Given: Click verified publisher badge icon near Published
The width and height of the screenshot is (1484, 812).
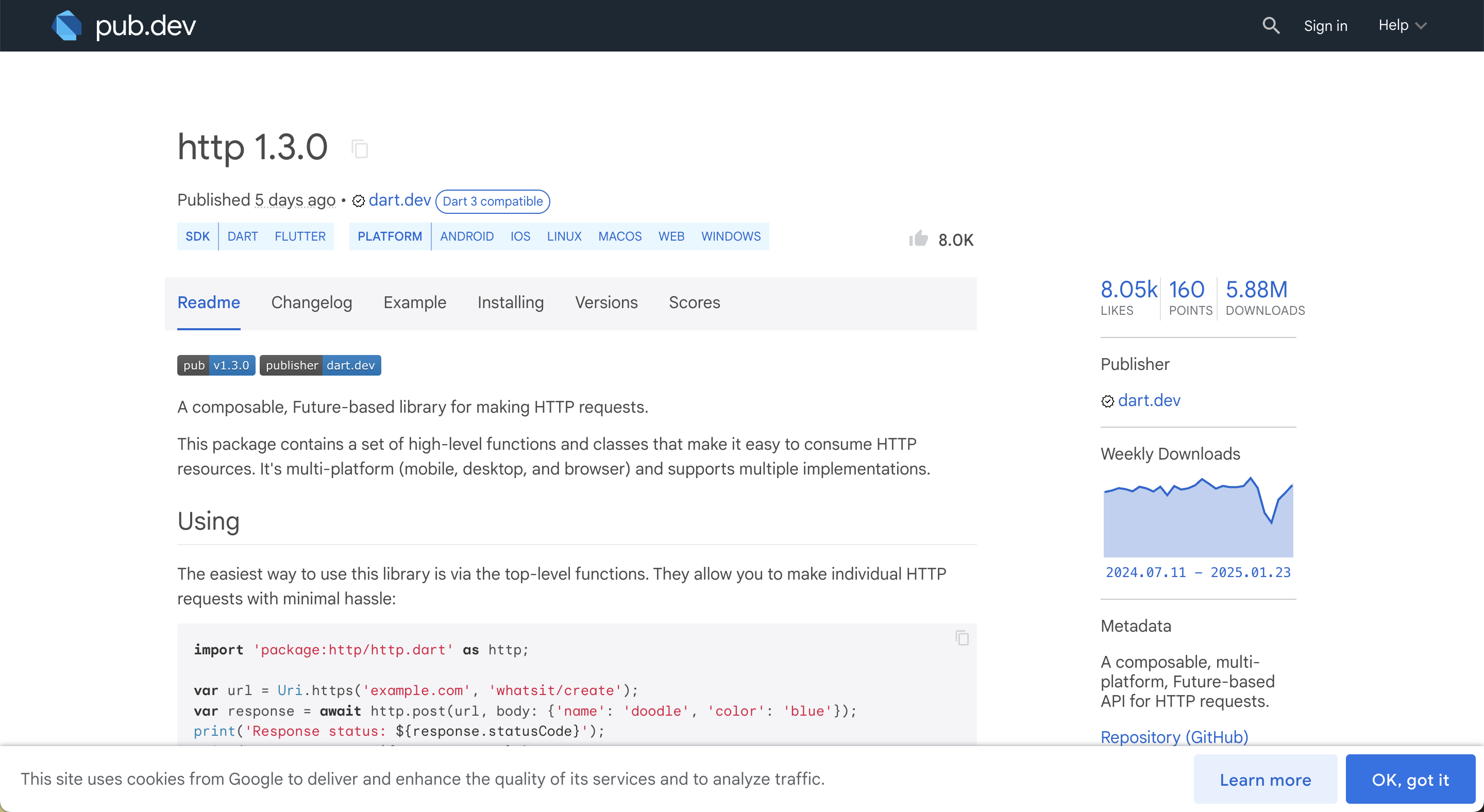Looking at the screenshot, I should [358, 201].
